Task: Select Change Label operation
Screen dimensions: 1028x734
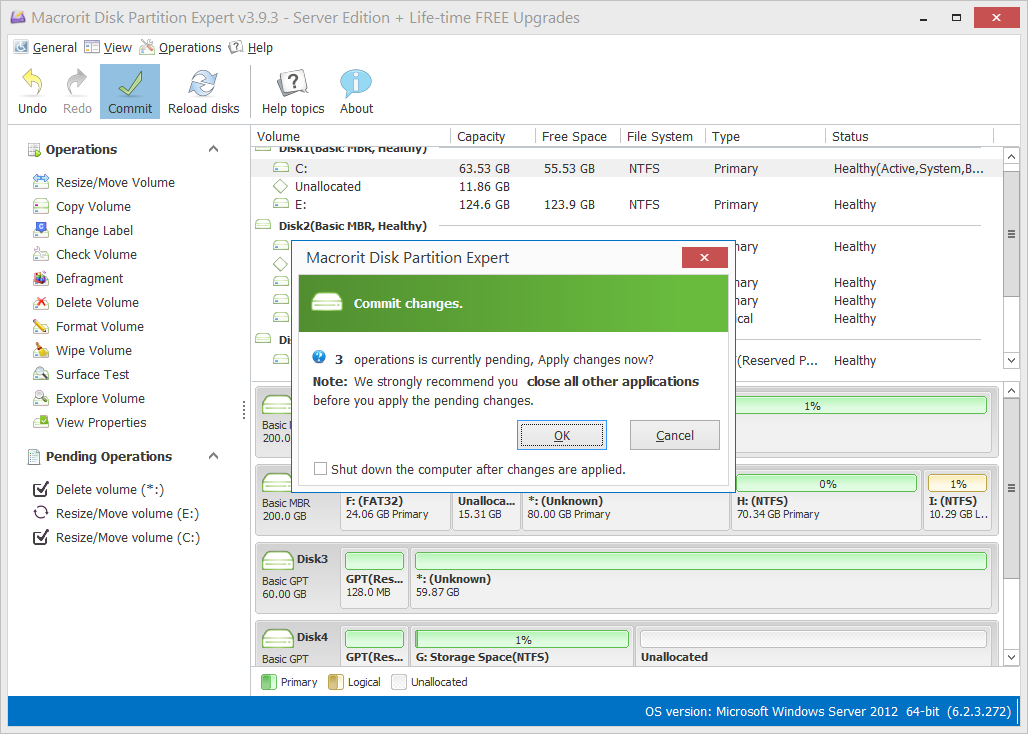Action: coord(83,231)
